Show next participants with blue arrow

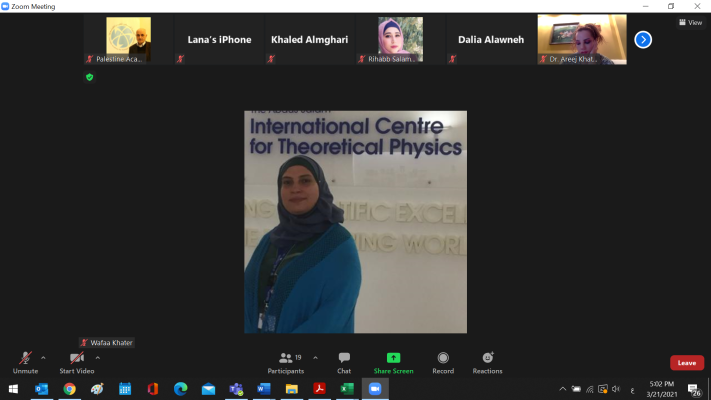[643, 40]
